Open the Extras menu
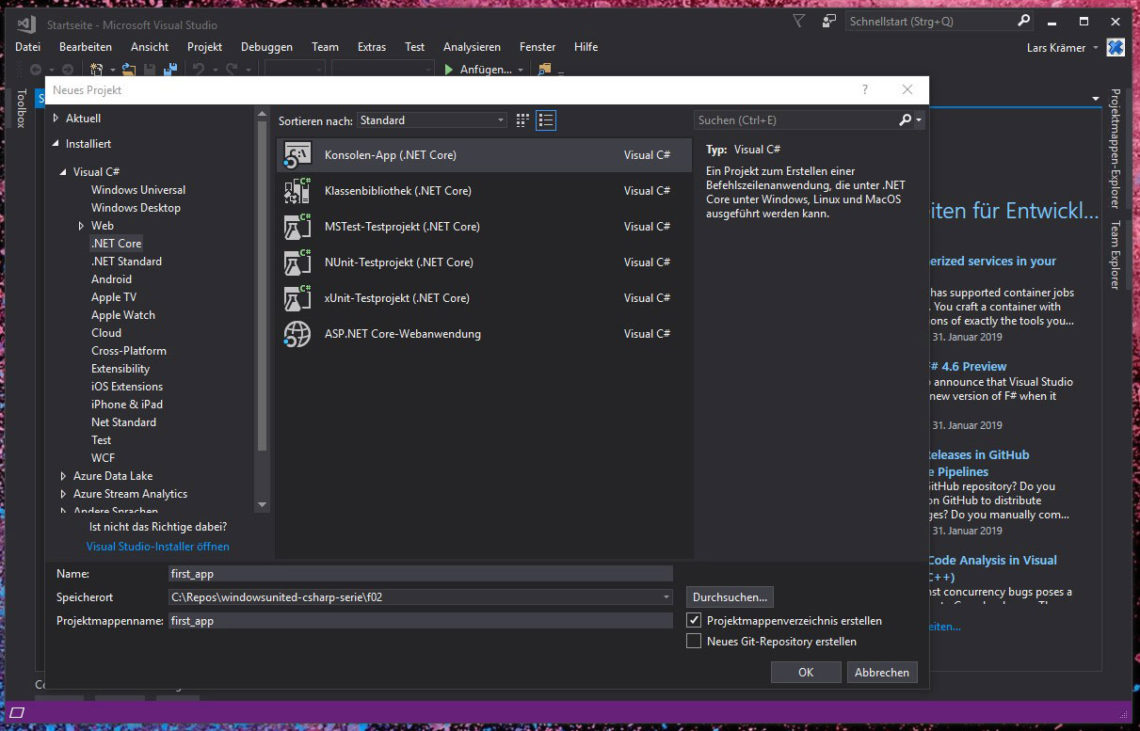Viewport: 1140px width, 731px height. coord(371,46)
